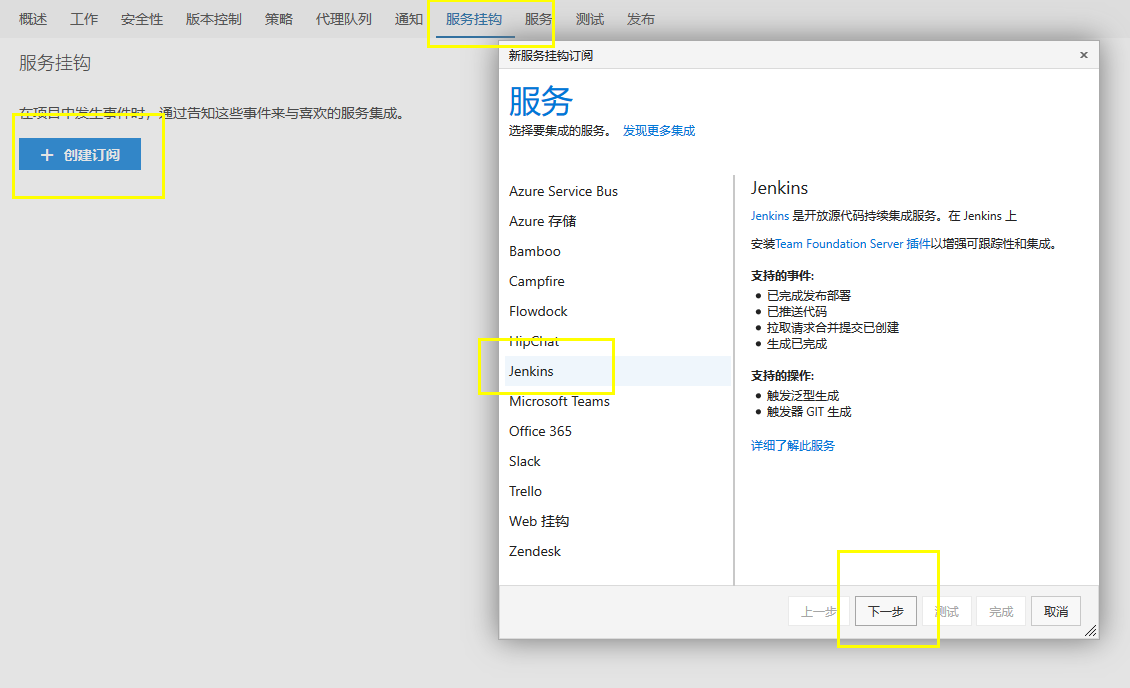The height and width of the screenshot is (688, 1130).
Task: Select Trello service
Action: tap(618, 491)
